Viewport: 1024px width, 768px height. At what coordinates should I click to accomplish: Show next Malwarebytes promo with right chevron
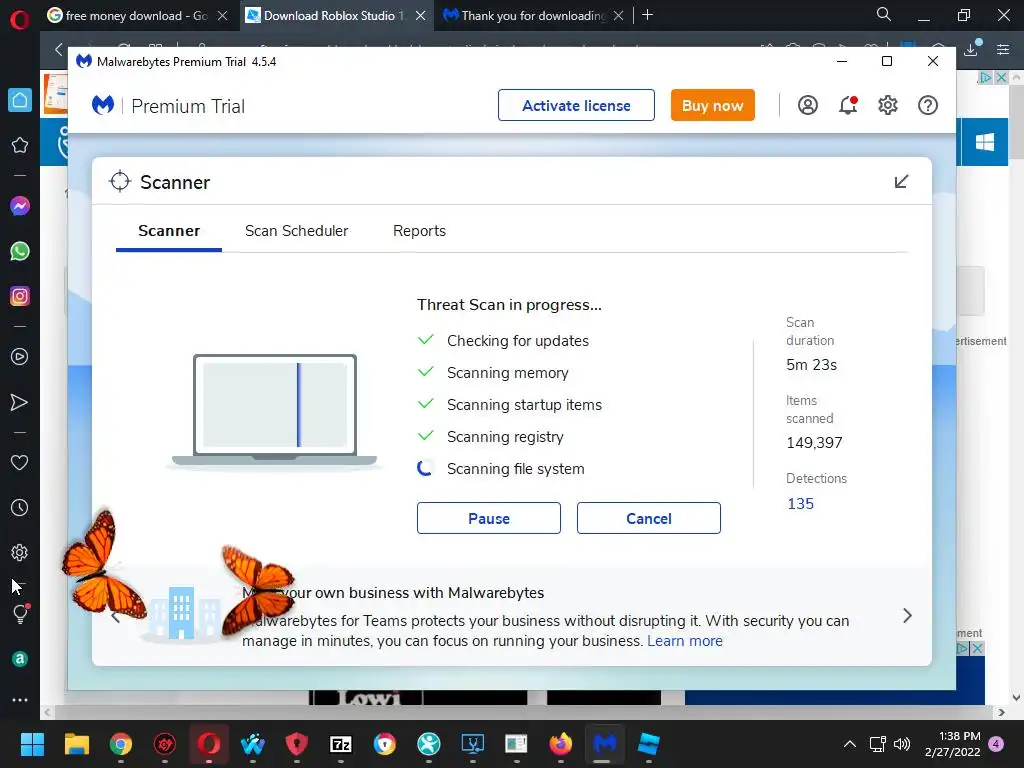pyautogui.click(x=907, y=615)
